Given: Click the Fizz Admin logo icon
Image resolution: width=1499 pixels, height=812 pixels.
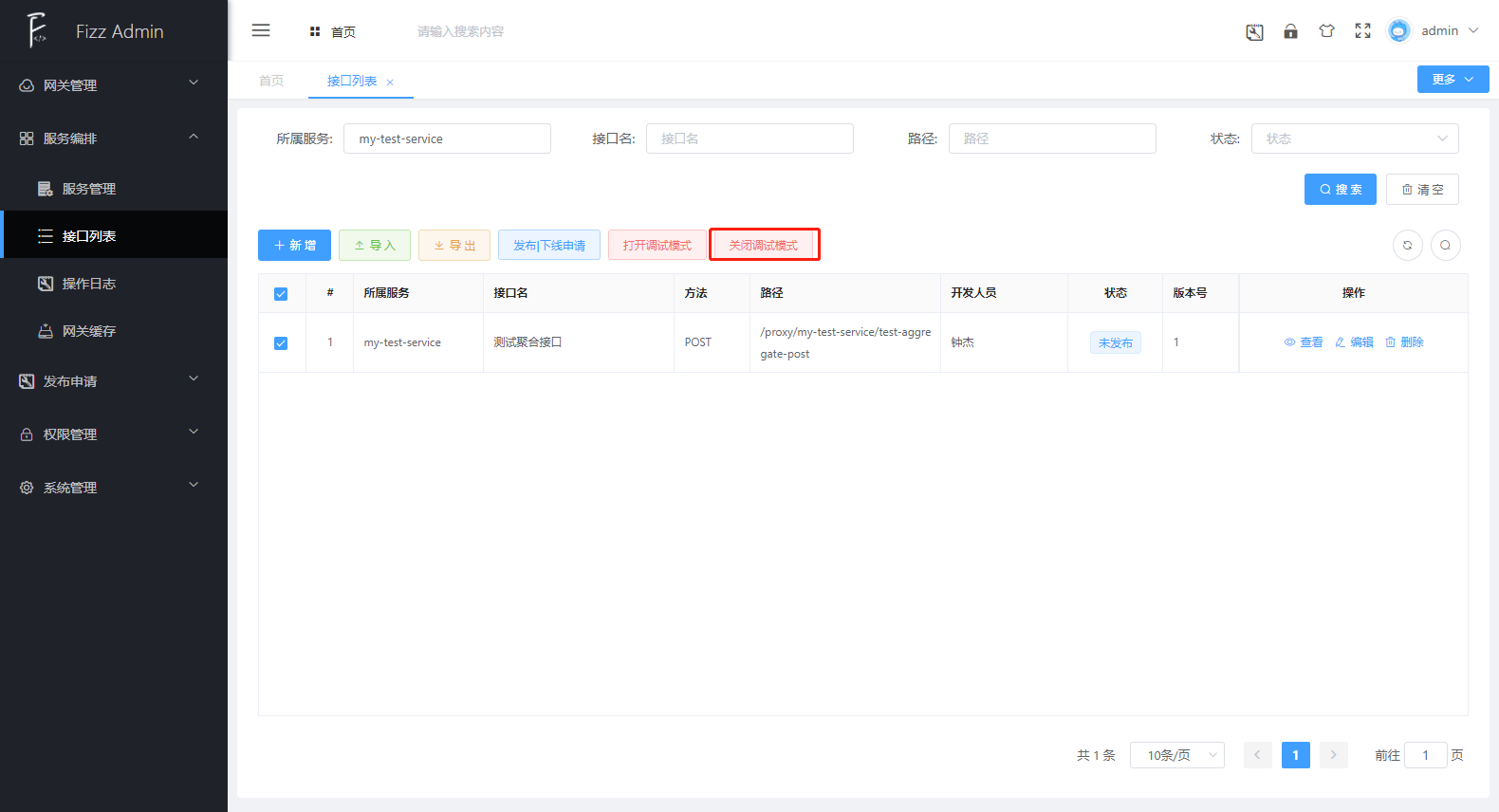Looking at the screenshot, I should (x=37, y=30).
